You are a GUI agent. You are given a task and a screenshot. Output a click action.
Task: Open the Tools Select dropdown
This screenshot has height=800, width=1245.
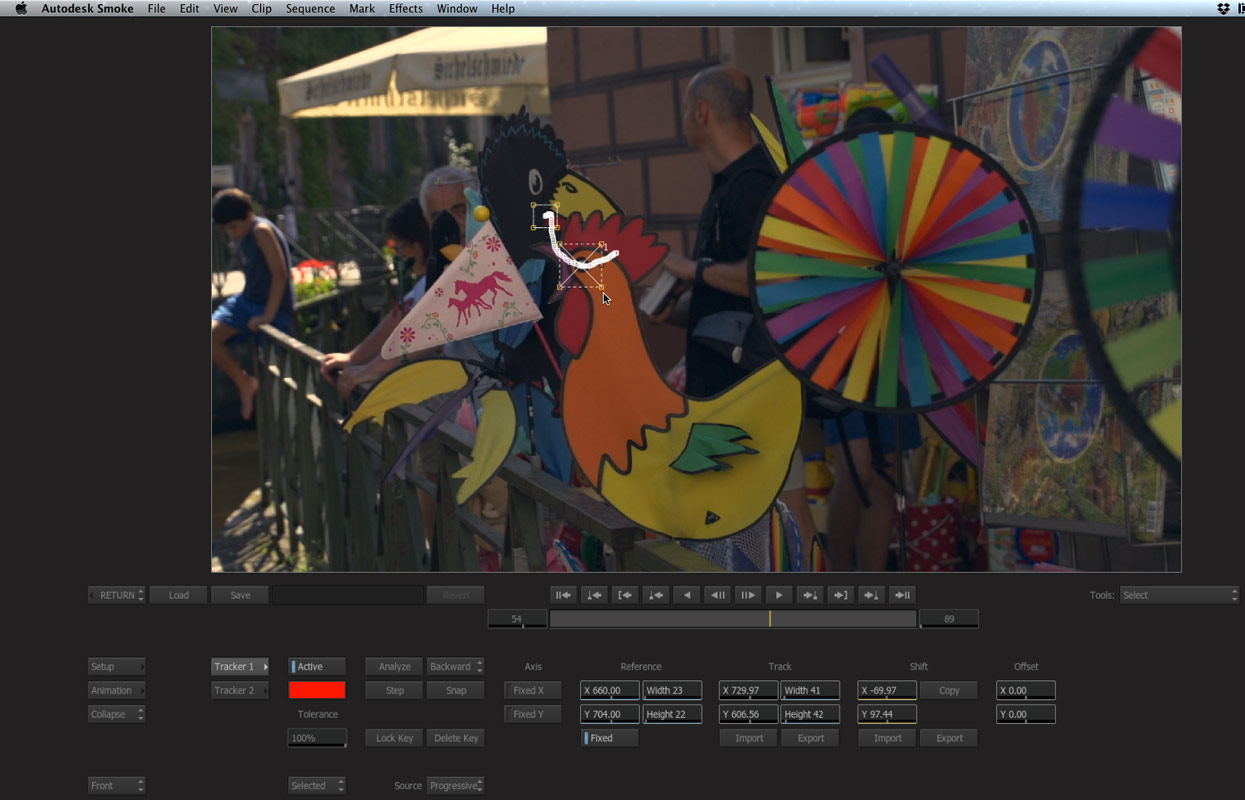[1179, 595]
